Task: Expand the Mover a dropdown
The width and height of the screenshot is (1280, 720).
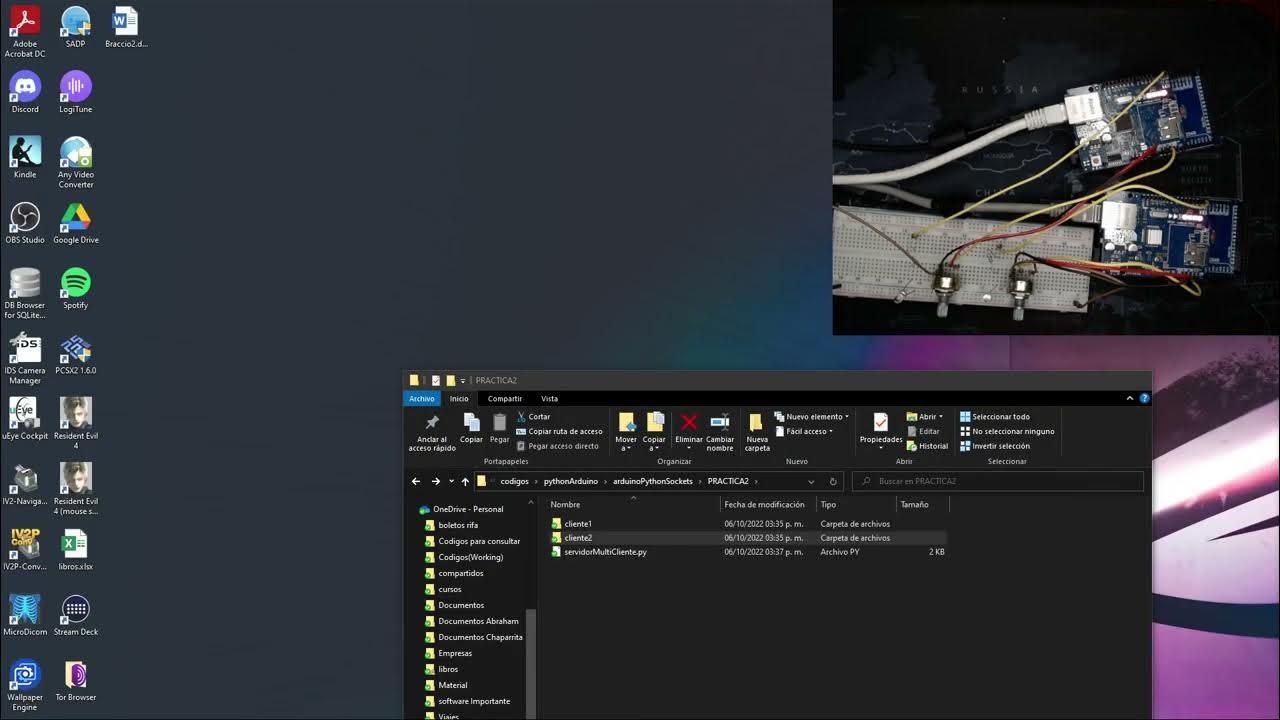Action: (x=626, y=431)
